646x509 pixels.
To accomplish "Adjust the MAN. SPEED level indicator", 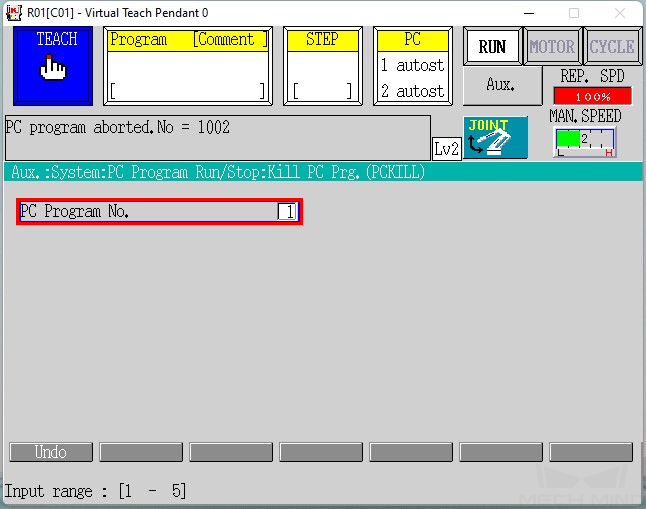I will click(585, 142).
